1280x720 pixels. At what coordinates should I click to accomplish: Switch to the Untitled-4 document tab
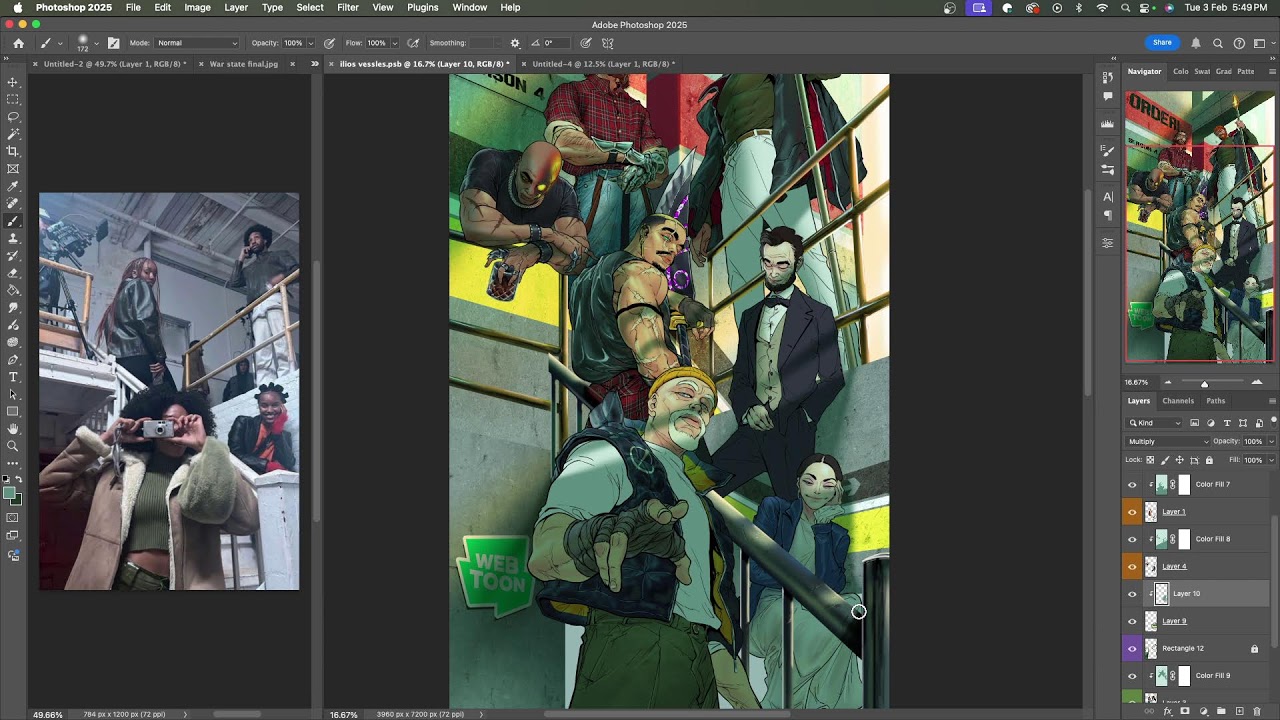coord(603,64)
